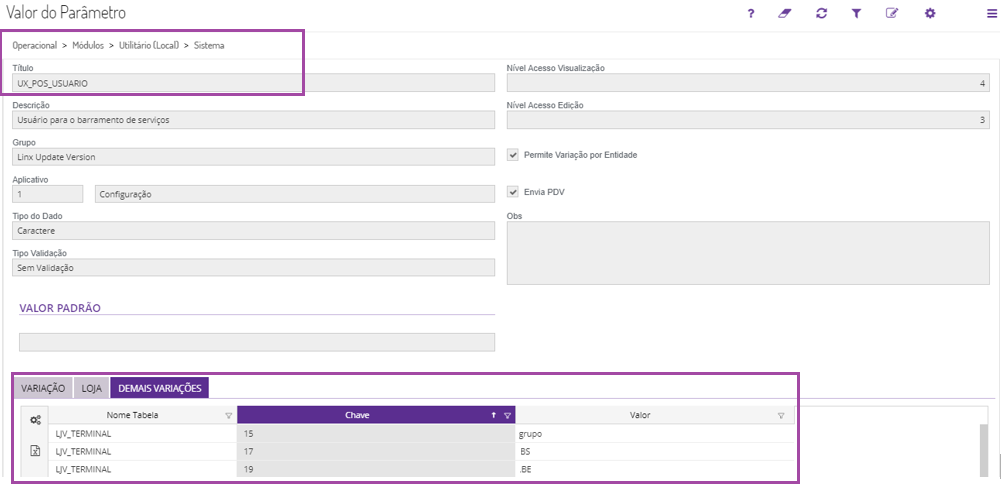Open filter dropdown on Chave column
Image resolution: width=1001 pixels, height=485 pixels.
coord(507,415)
